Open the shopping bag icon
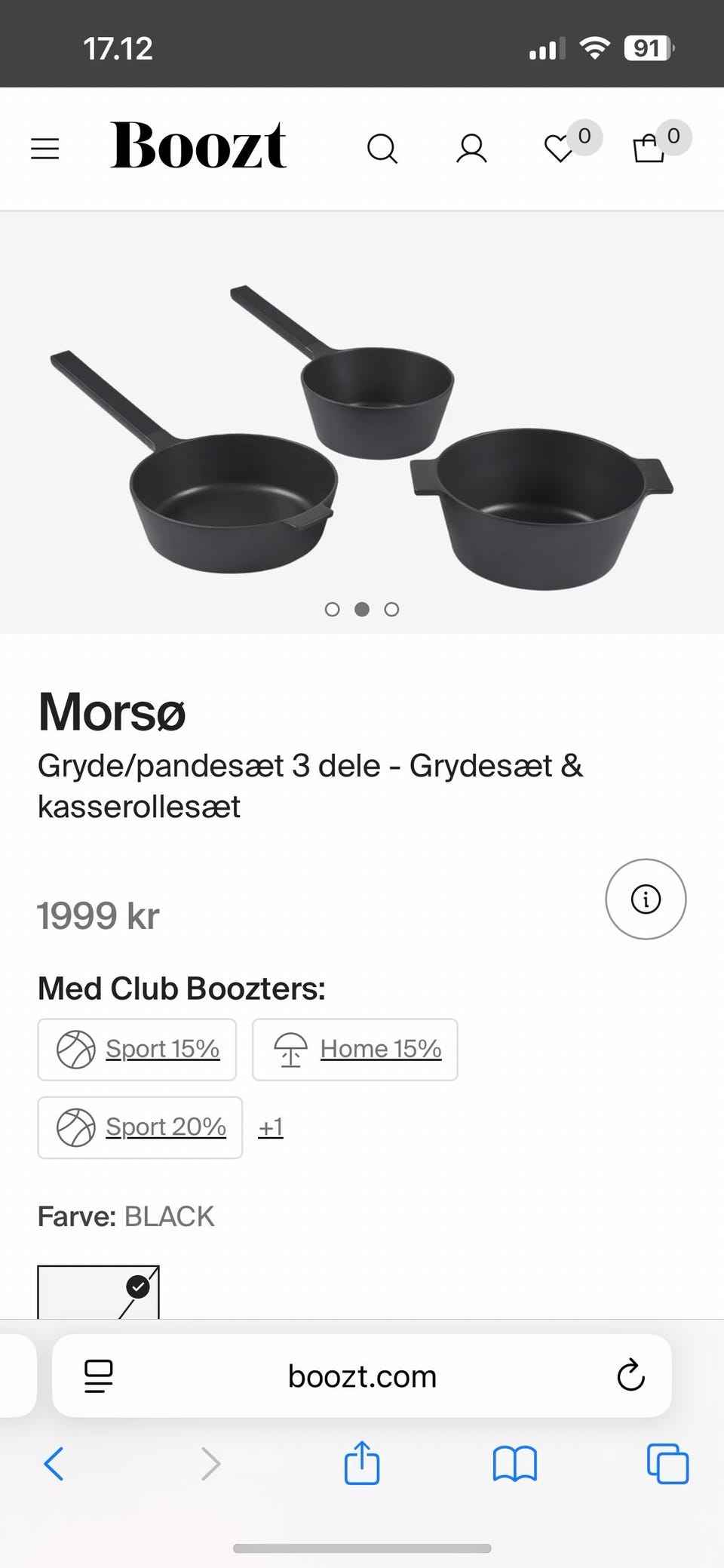This screenshot has height=1568, width=724. point(649,148)
